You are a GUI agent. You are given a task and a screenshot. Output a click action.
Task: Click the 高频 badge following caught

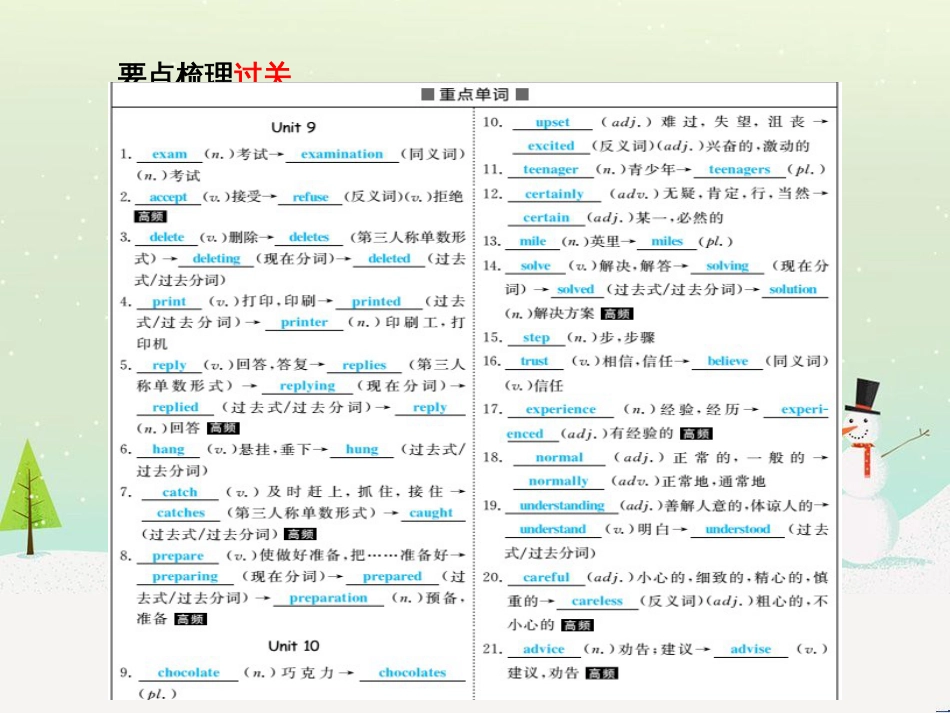click(x=302, y=535)
